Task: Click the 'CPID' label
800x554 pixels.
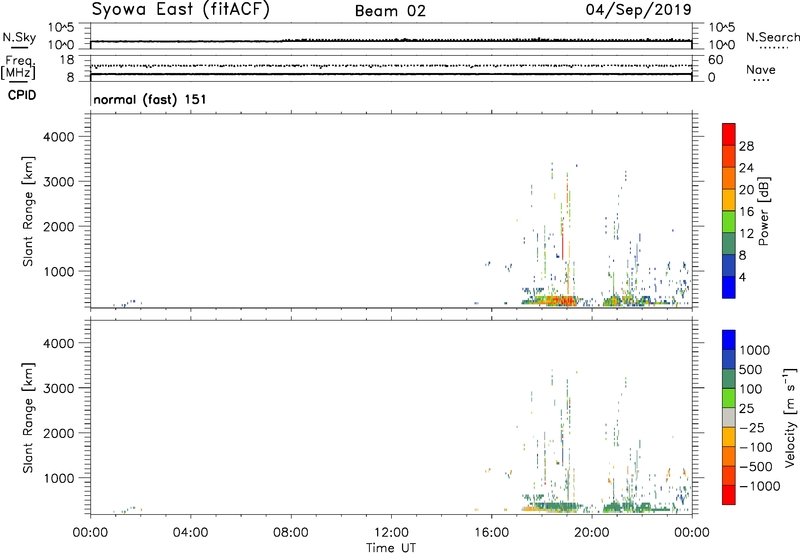Action: tap(22, 95)
